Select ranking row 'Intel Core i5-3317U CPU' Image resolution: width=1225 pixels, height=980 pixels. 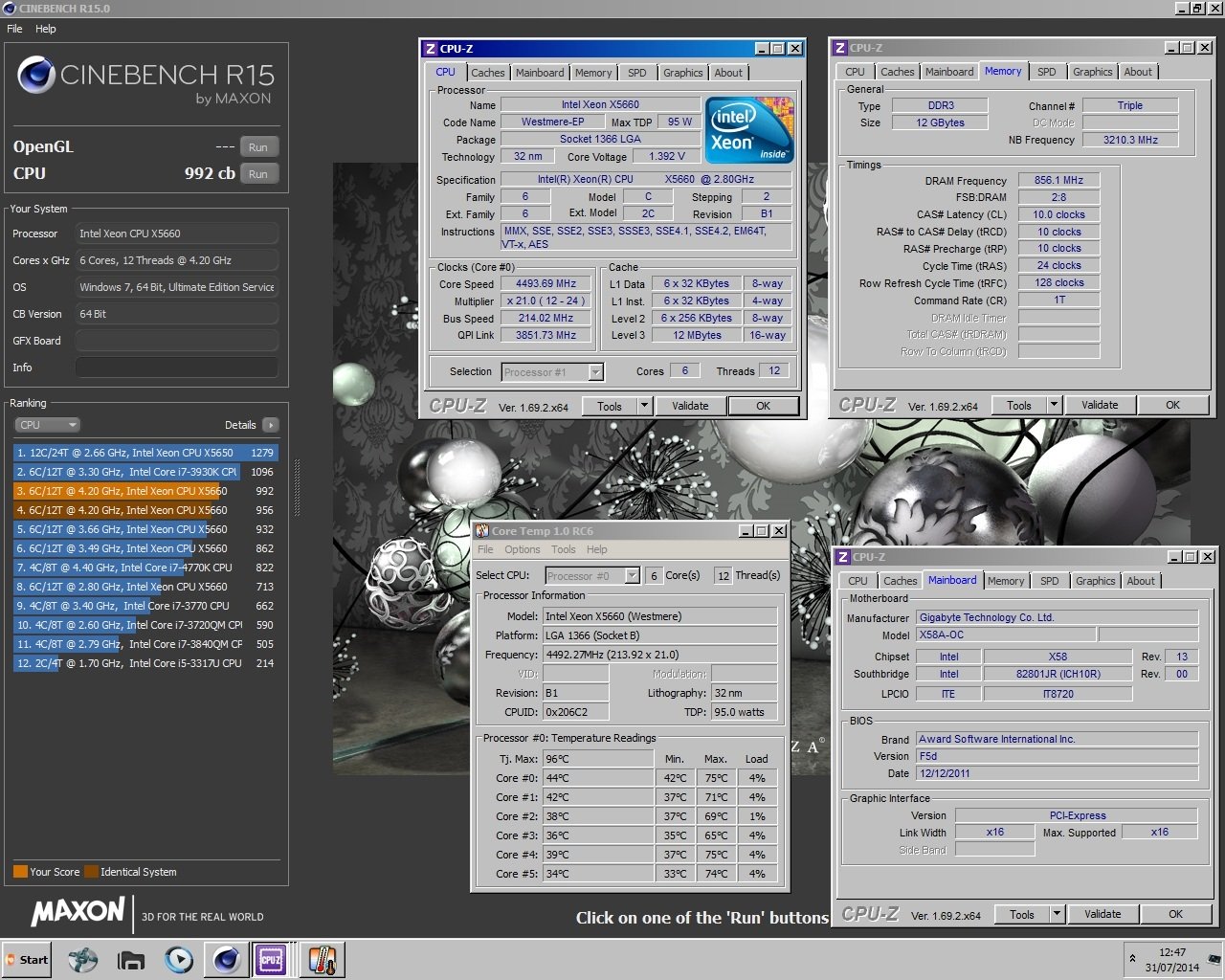tap(145, 663)
